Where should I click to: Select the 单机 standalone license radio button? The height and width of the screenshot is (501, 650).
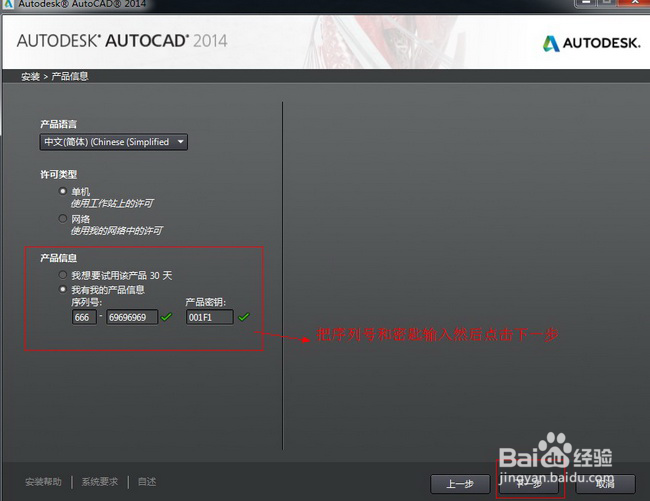point(63,191)
